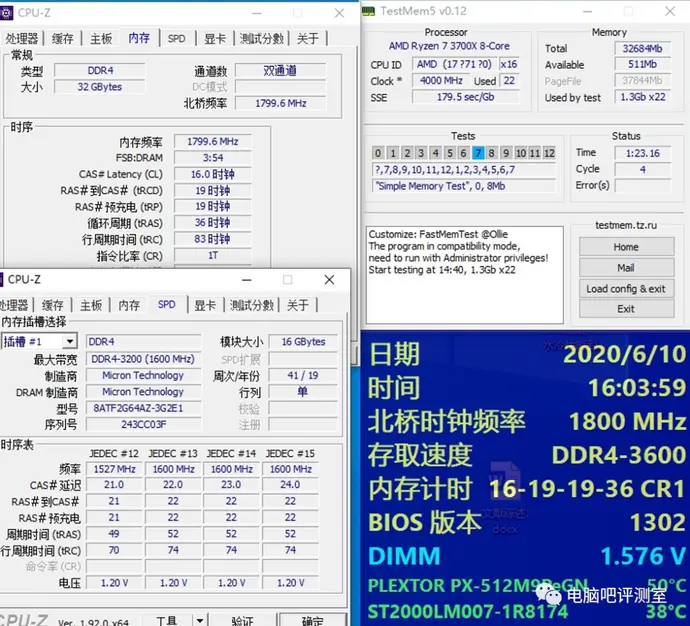The width and height of the screenshot is (690, 626).
Task: Click the Exit button in TestMem5
Action: pos(625,309)
